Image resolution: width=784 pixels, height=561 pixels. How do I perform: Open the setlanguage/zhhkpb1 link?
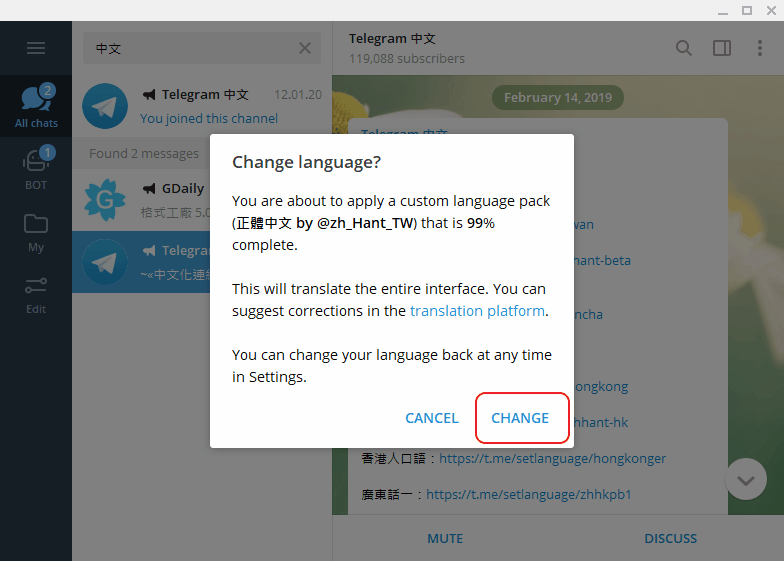pyautogui.click(x=528, y=494)
